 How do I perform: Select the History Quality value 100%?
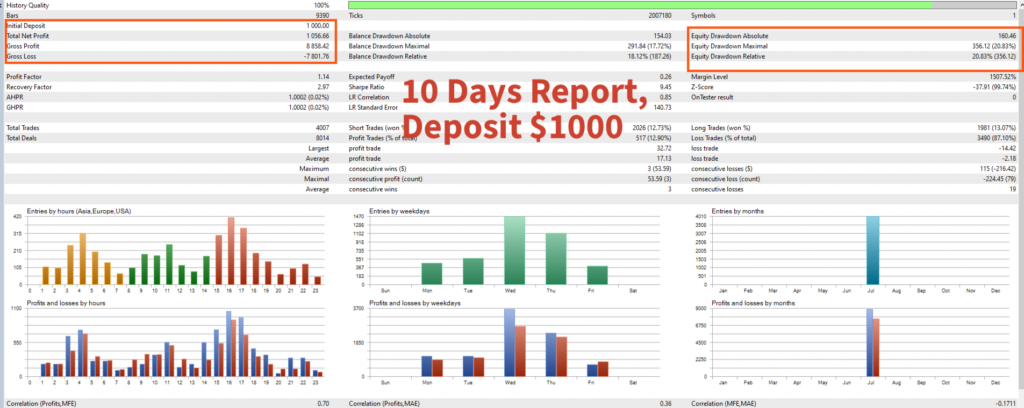pos(321,5)
